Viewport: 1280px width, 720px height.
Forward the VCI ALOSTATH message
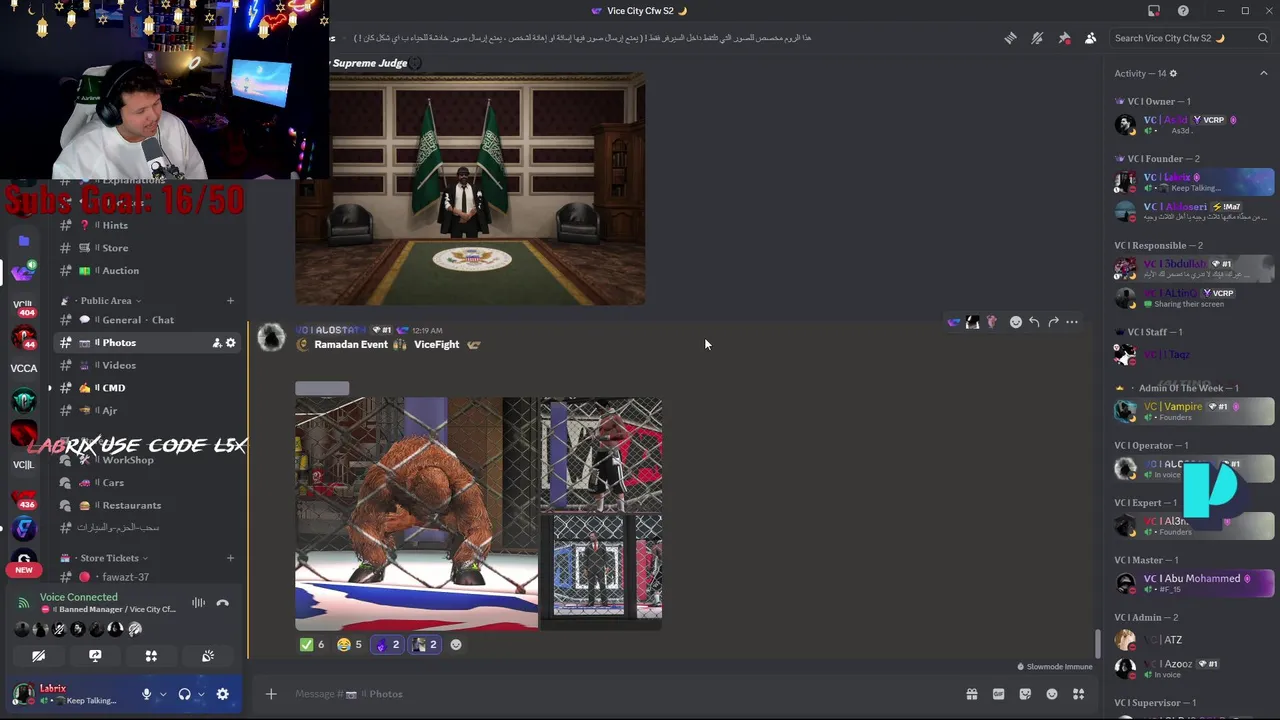tap(1053, 322)
